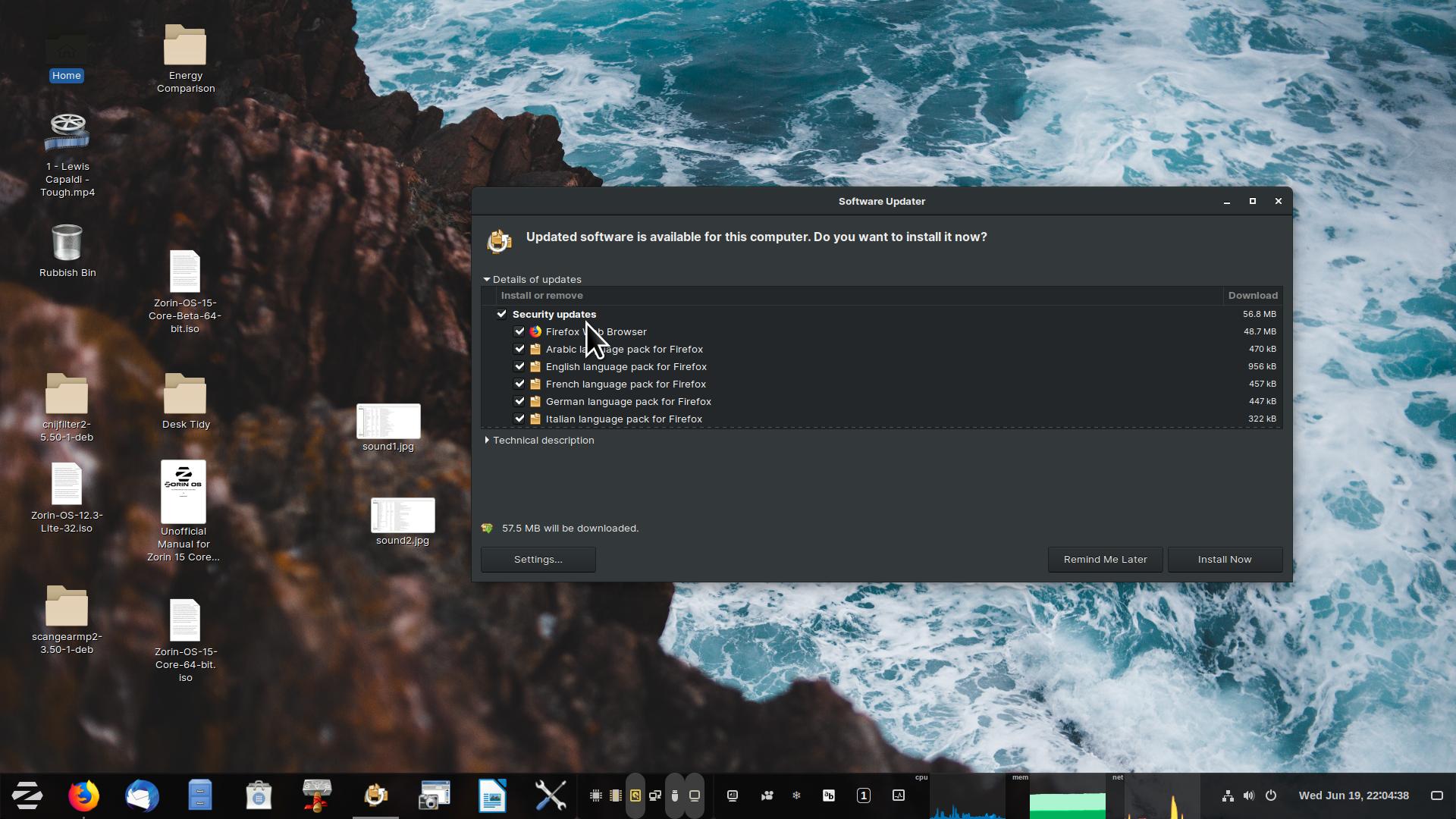Image resolution: width=1456 pixels, height=819 pixels.
Task: Uncheck Firefox Web Browser update
Action: pyautogui.click(x=519, y=331)
